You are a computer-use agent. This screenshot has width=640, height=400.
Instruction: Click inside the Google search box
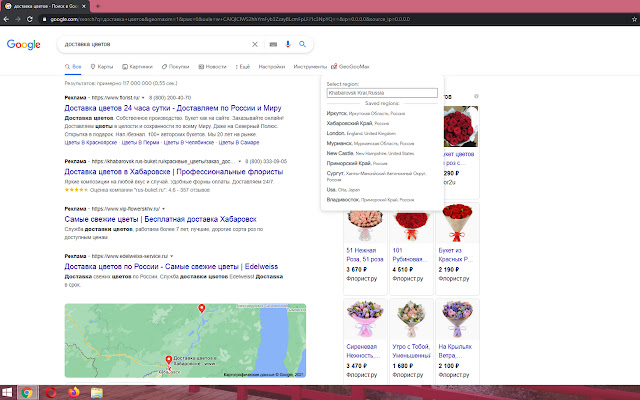point(155,44)
